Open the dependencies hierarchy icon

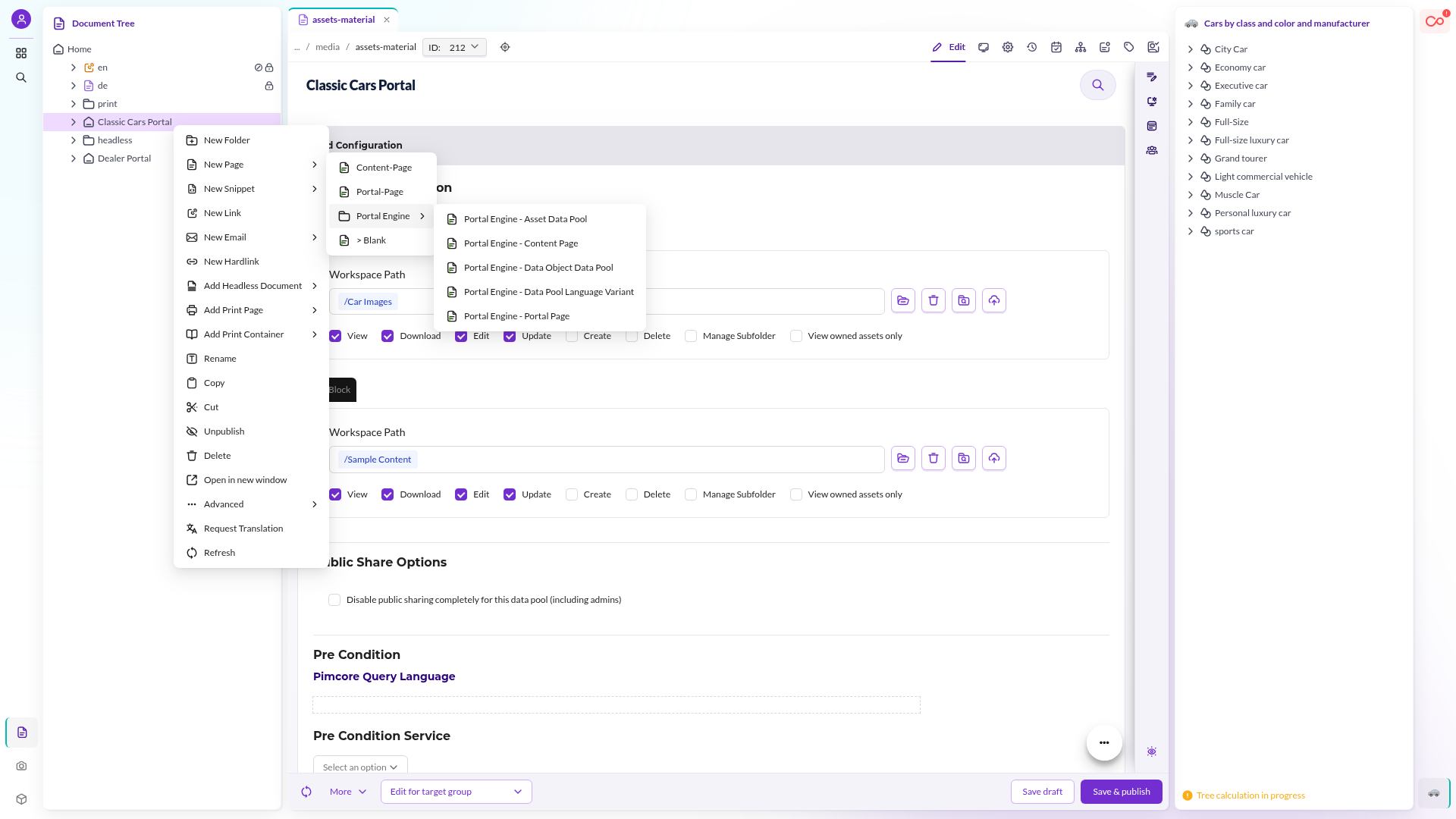(1081, 47)
